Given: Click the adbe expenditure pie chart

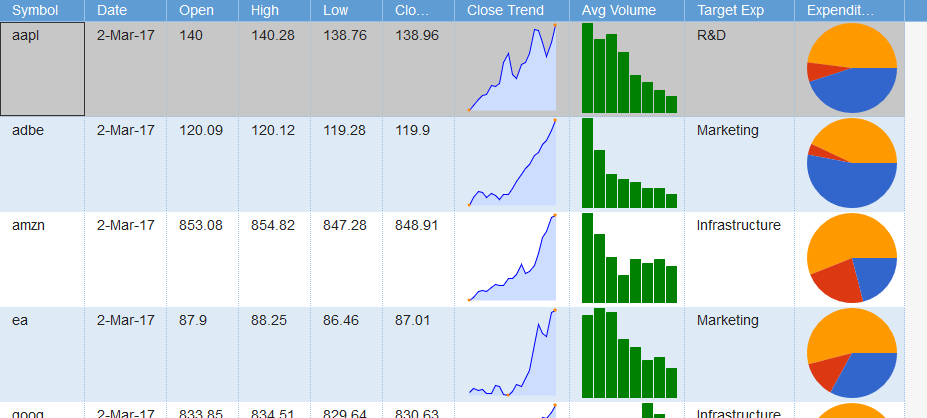Looking at the screenshot, I should (x=852, y=163).
